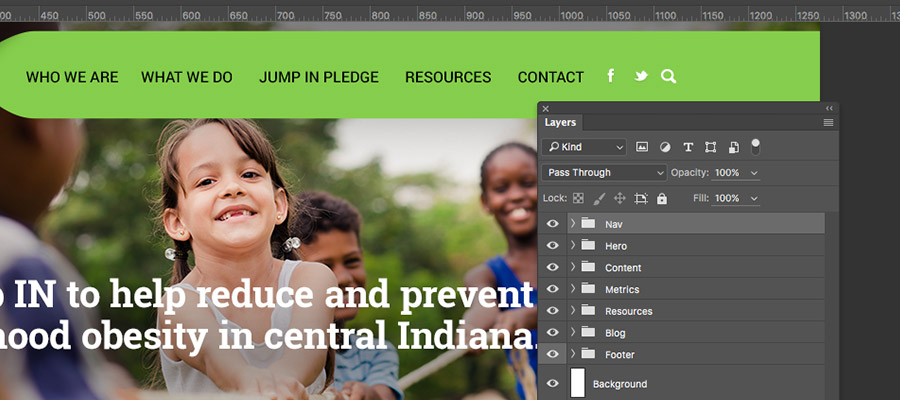Toggle the layer filtering on/off switch
Screen dimensions: 900x400
pyautogui.click(x=755, y=146)
